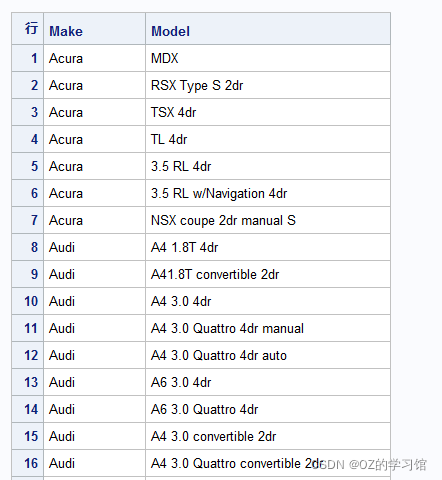Screen dimensions: 442x480
Task: Select Audi Make cell in row 10
Action: 94,301
